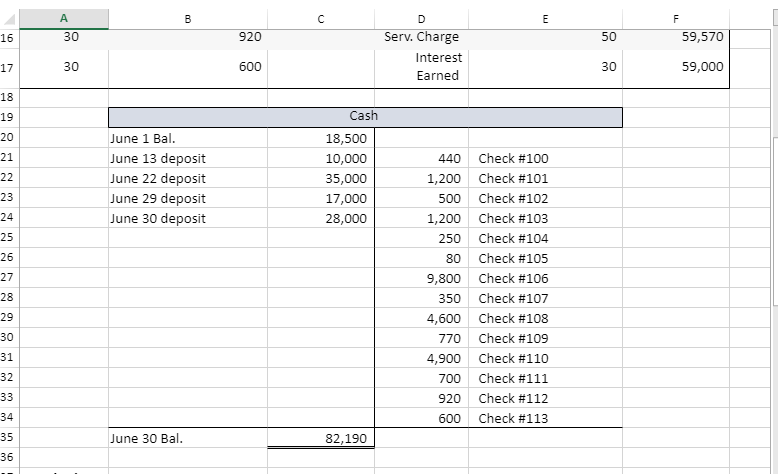Select the 4,900 amount cell
Image resolution: width=778 pixels, height=474 pixels.
click(x=421, y=358)
